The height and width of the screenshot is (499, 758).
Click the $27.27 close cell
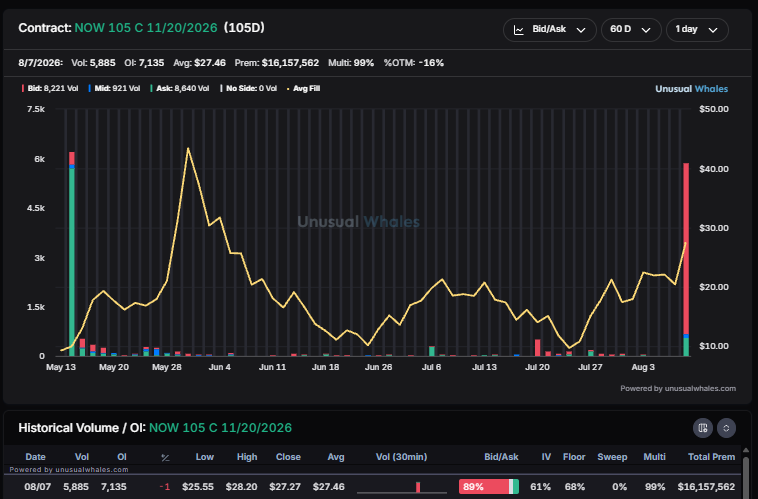[285, 487]
